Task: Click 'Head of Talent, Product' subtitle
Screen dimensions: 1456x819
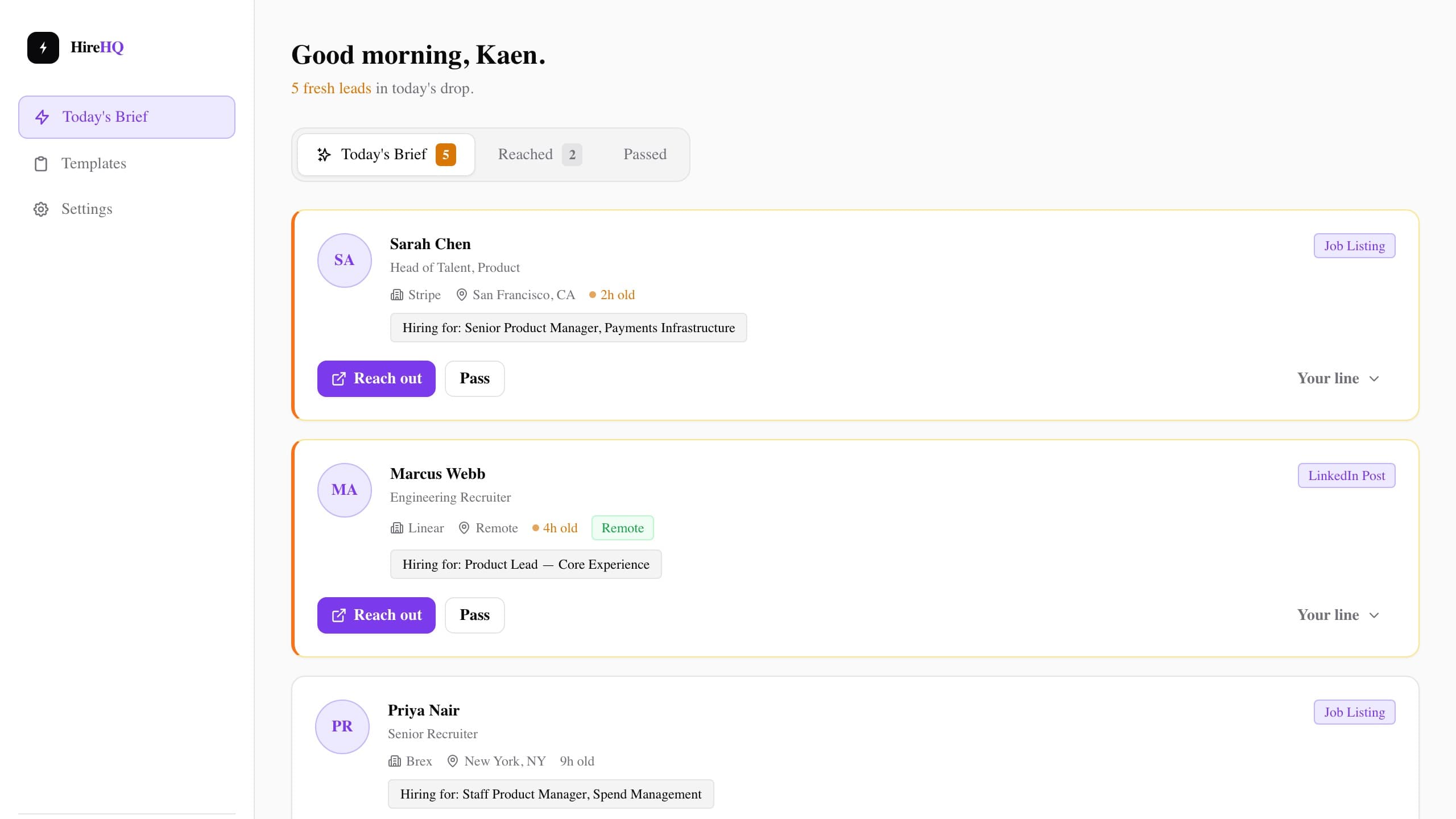Action: [x=455, y=267]
